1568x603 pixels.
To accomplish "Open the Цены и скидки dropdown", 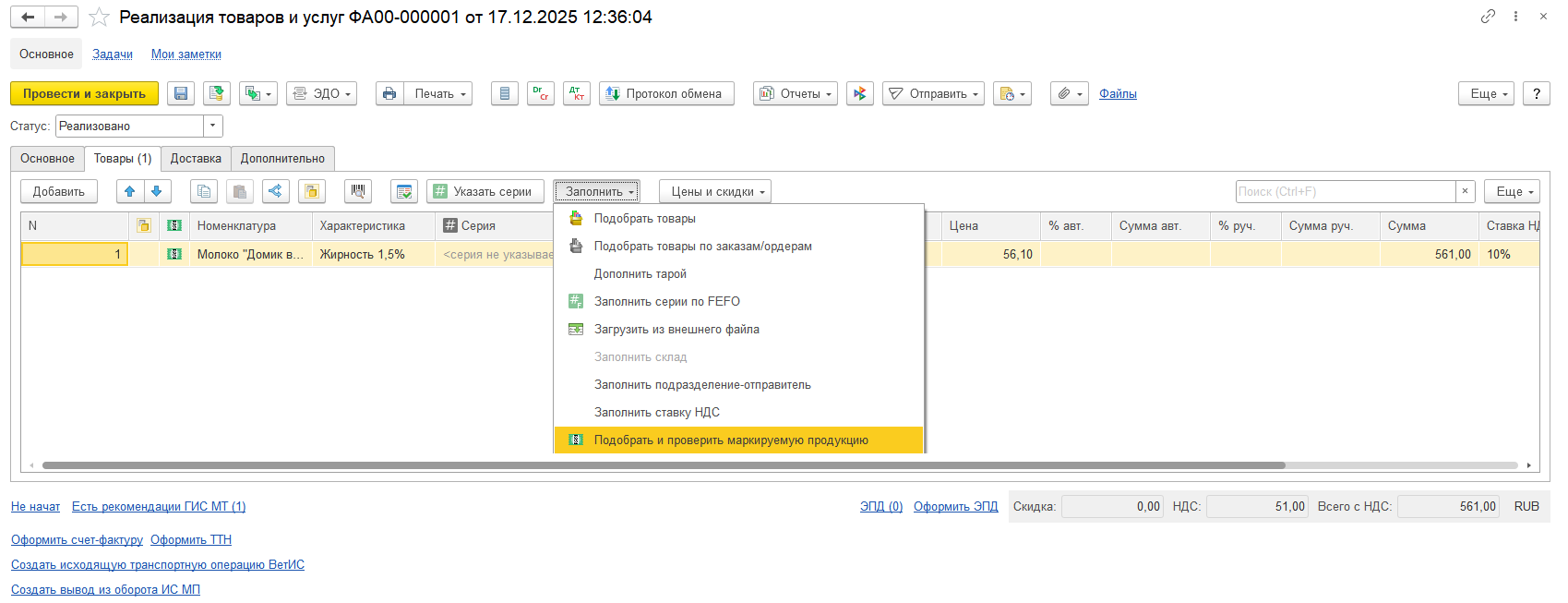I will (x=715, y=191).
